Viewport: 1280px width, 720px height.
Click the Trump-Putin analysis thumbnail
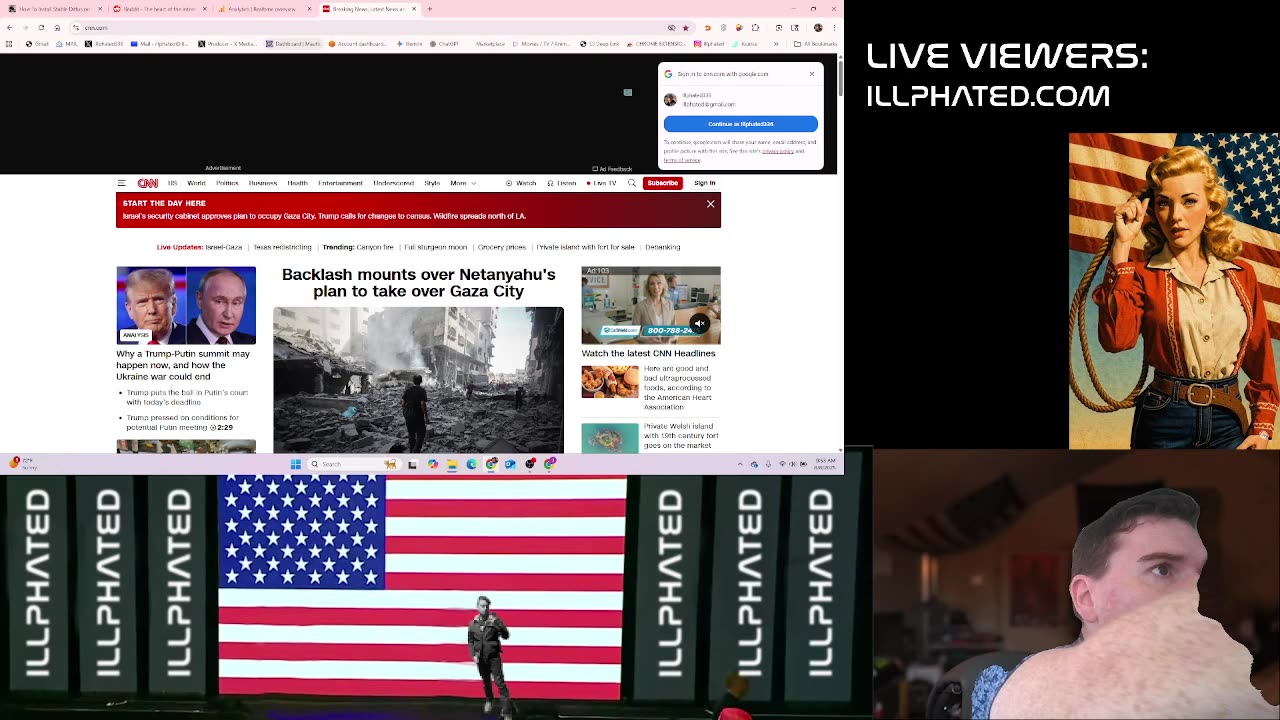(186, 305)
